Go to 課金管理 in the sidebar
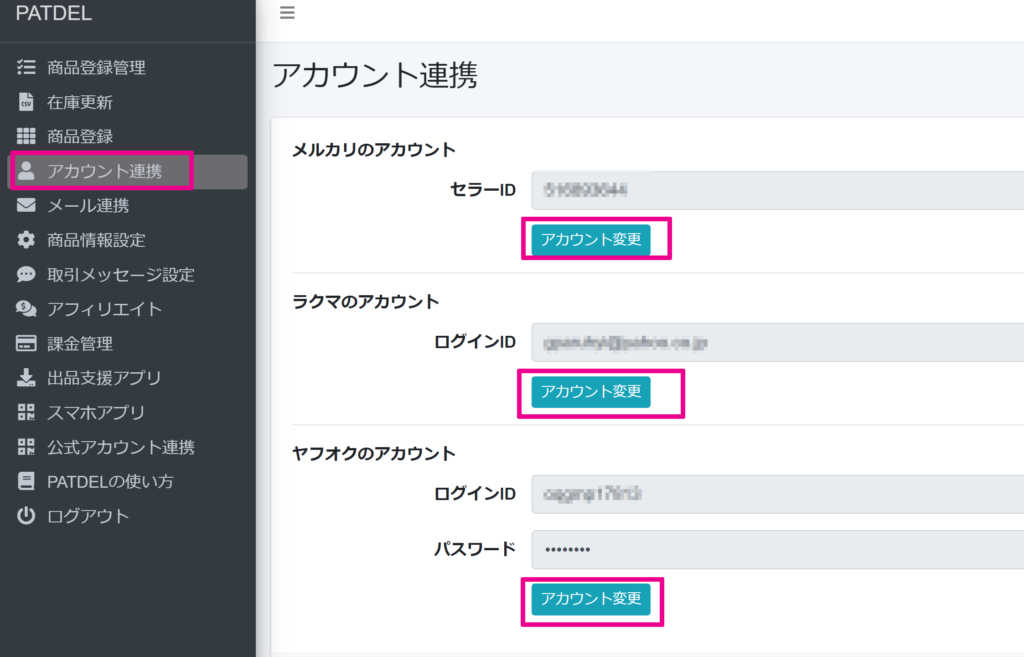 (80, 344)
